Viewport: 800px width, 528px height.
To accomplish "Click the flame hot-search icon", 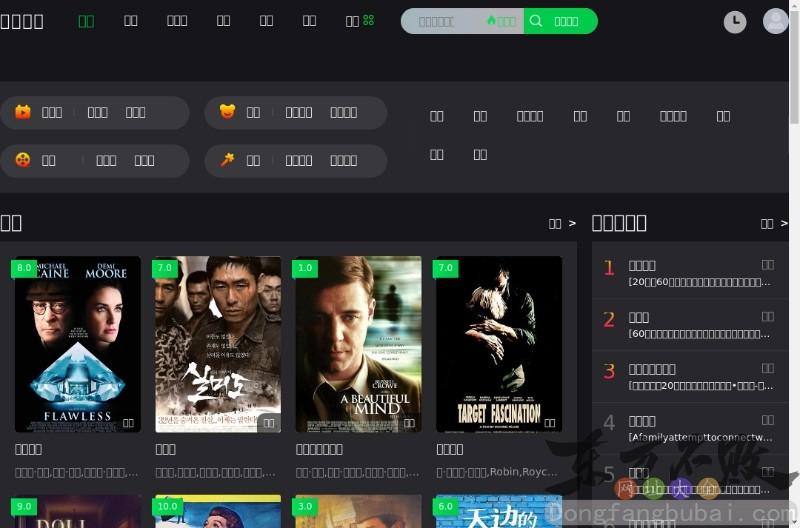I will (x=492, y=21).
